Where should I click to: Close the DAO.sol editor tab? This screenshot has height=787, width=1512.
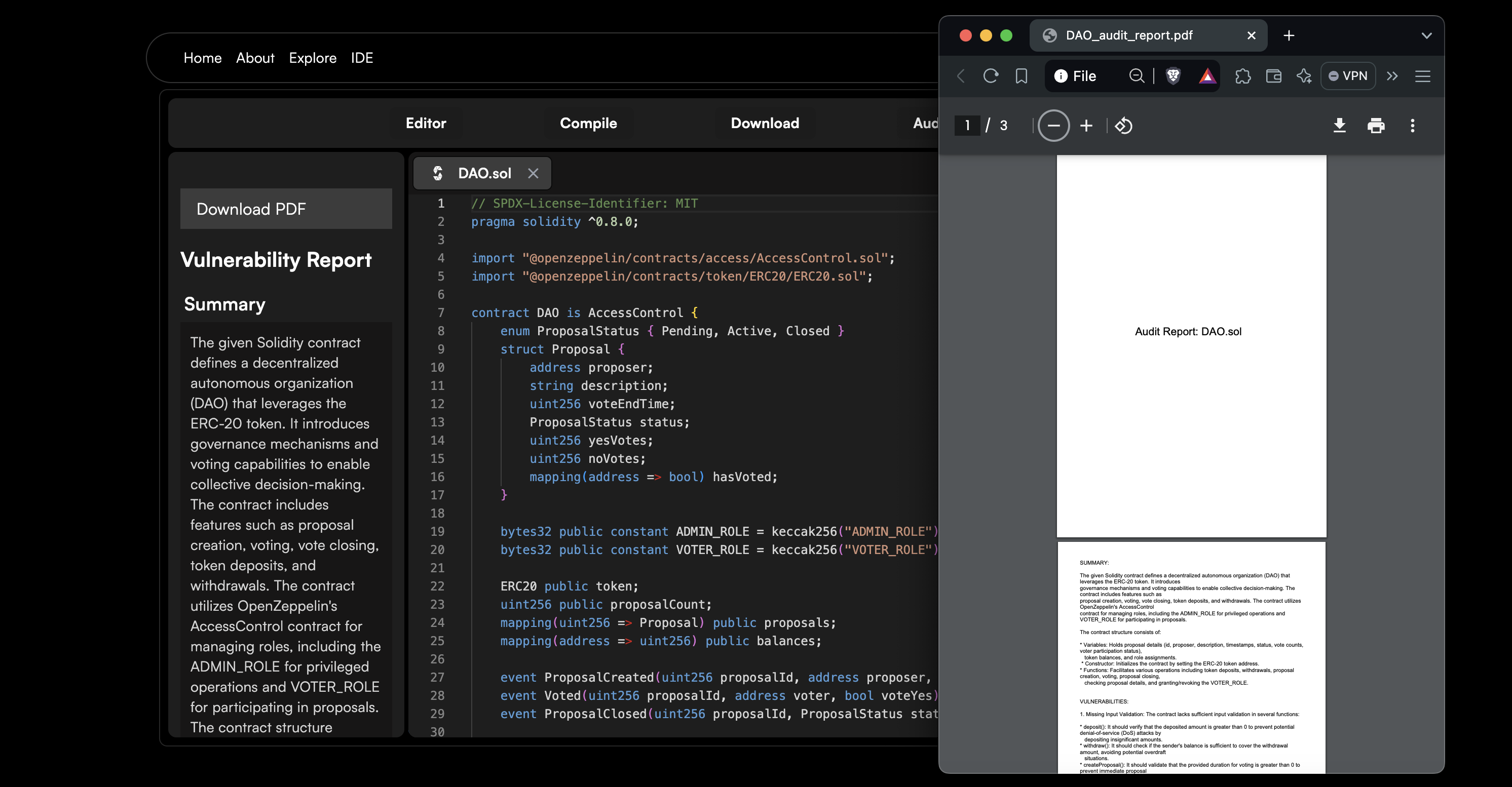533,173
